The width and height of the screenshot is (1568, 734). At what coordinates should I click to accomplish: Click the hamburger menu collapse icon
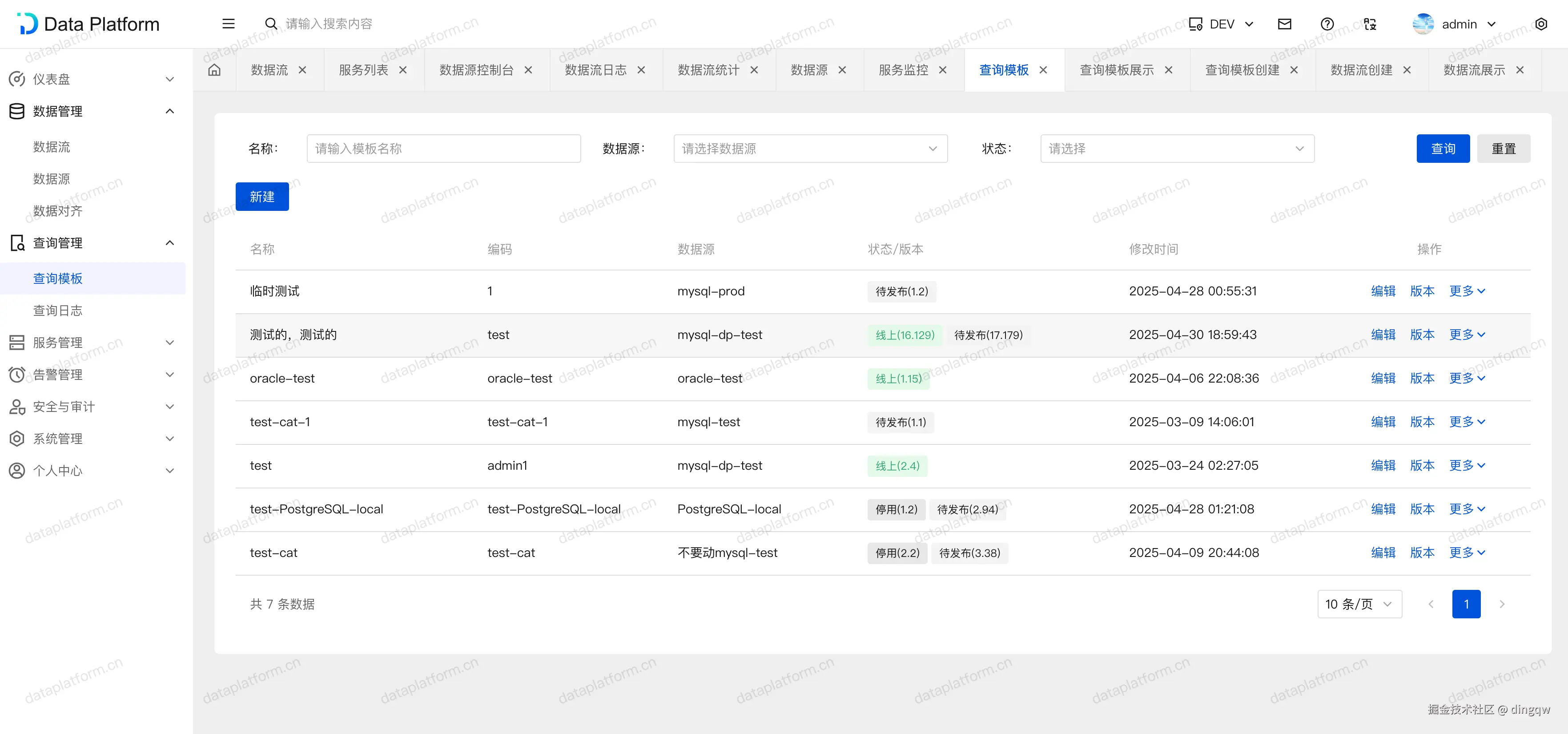228,24
